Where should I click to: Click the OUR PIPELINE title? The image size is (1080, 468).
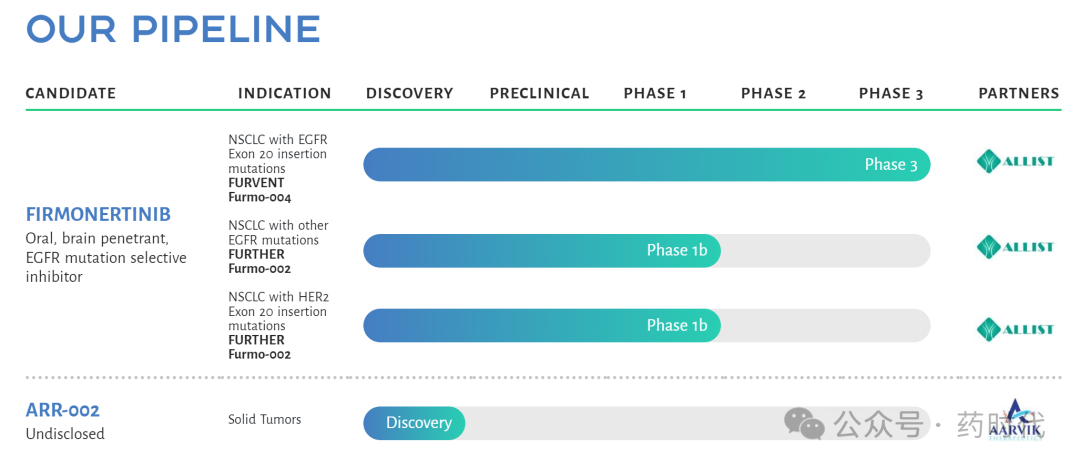pos(173,29)
